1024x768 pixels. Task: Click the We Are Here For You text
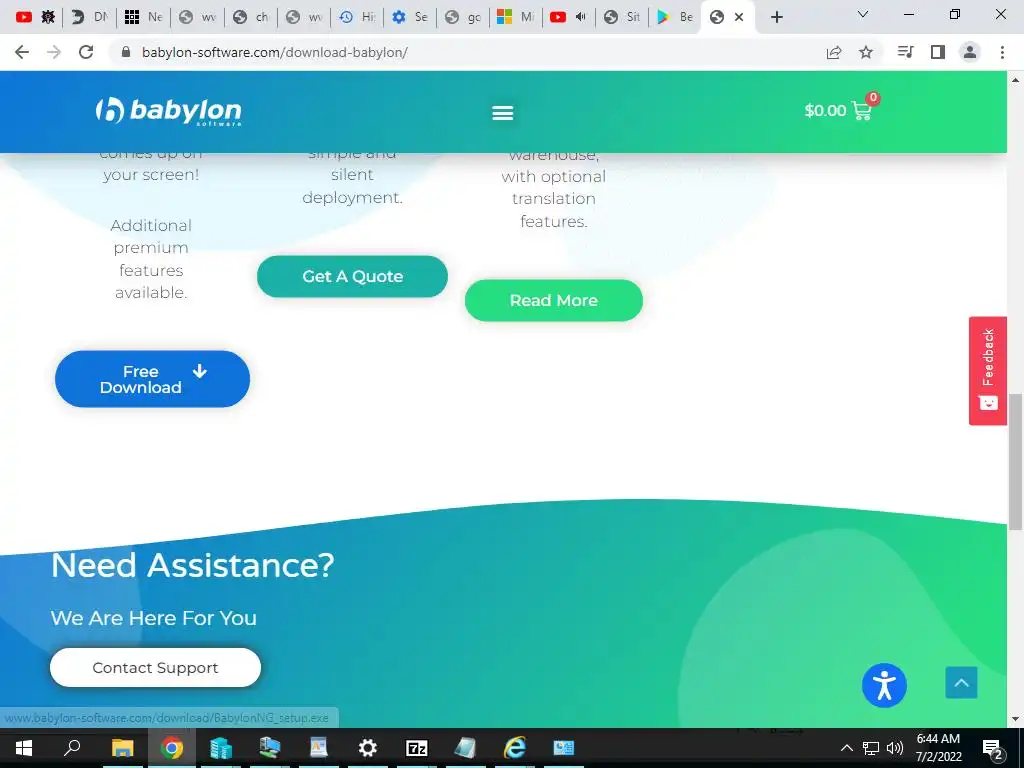pyautogui.click(x=153, y=618)
